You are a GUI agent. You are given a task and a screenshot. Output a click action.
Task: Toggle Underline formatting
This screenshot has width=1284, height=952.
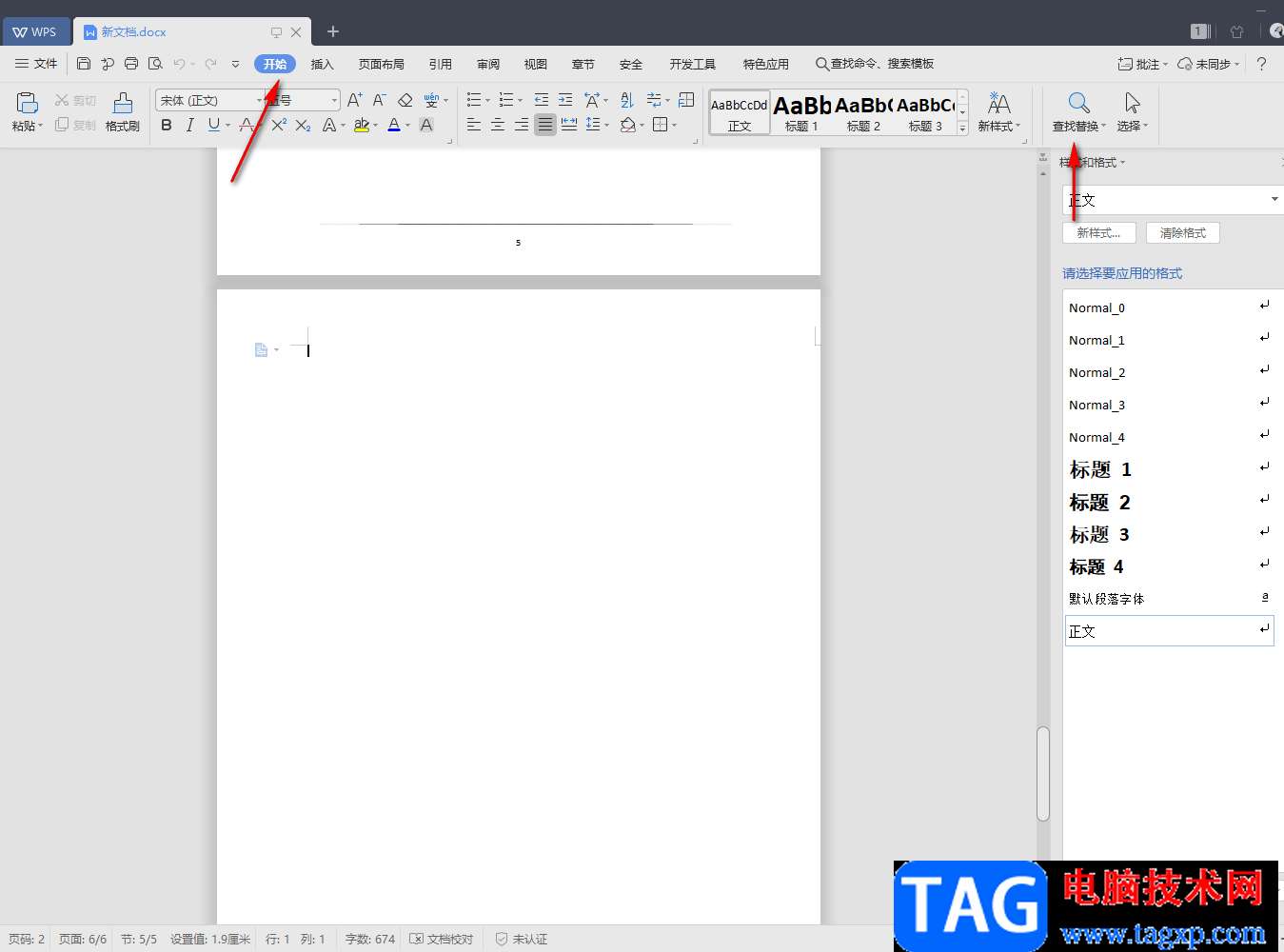pyautogui.click(x=213, y=125)
